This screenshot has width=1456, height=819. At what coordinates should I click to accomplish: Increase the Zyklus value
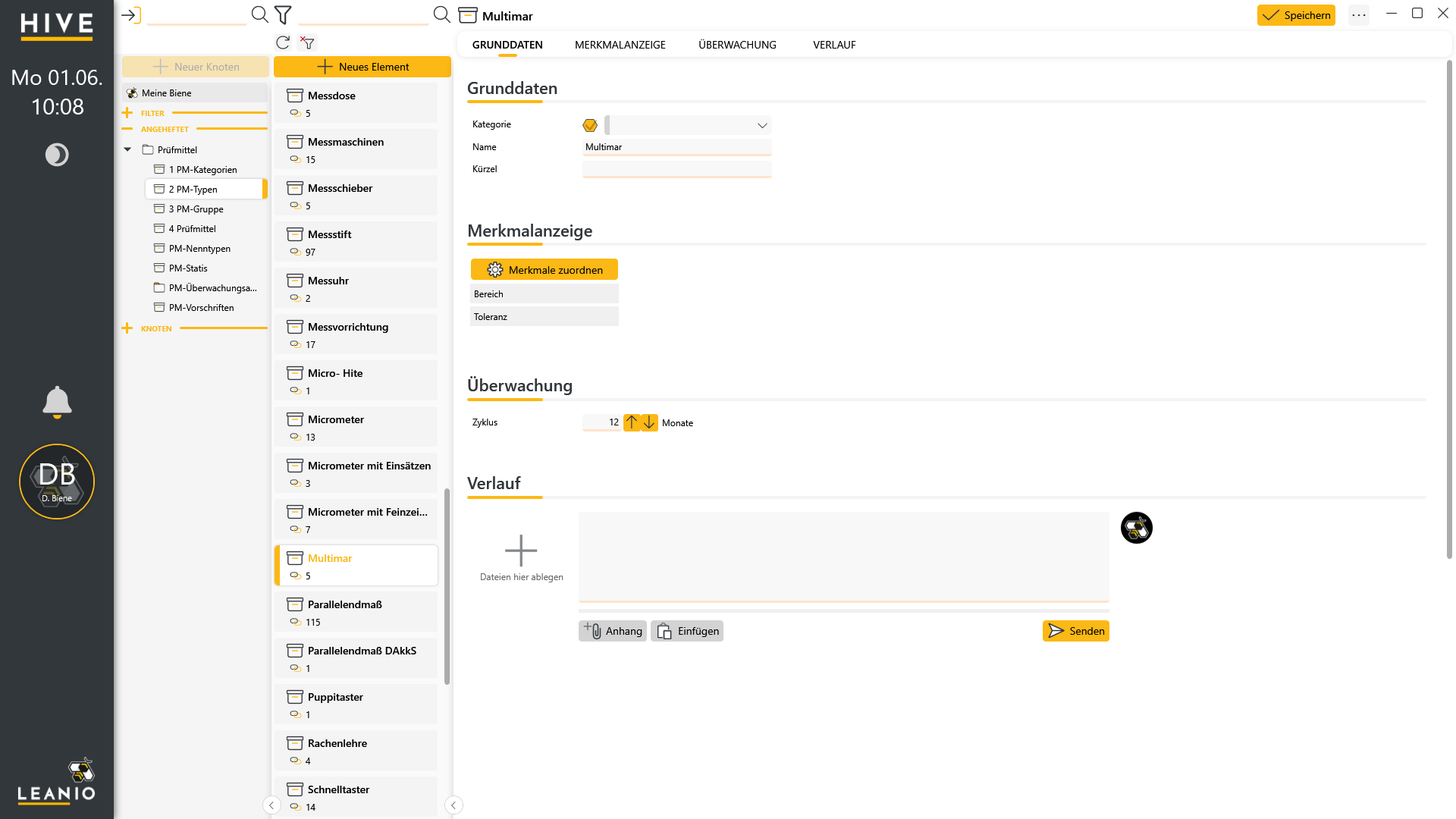pyautogui.click(x=632, y=422)
